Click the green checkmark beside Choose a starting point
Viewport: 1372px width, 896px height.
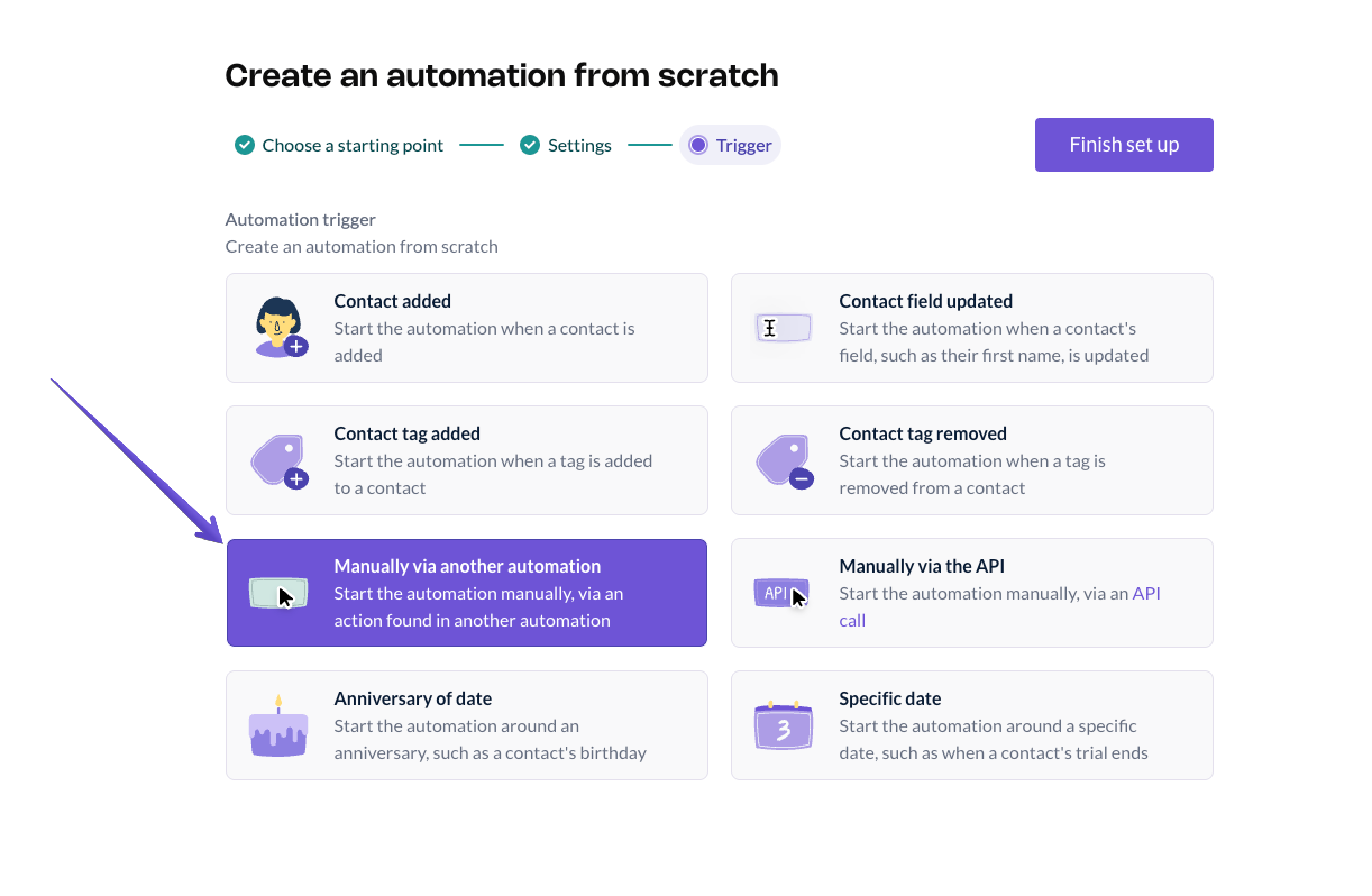(x=244, y=145)
